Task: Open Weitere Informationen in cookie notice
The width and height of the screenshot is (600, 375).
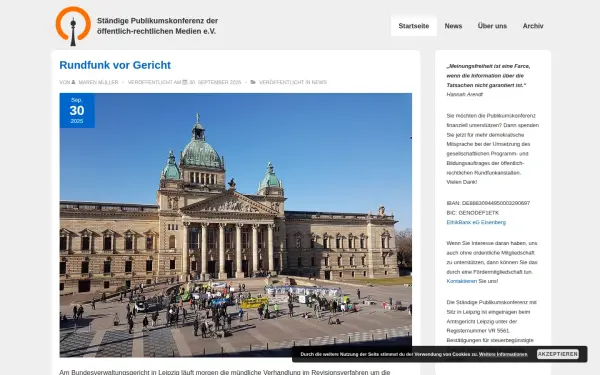Action: 503,354
